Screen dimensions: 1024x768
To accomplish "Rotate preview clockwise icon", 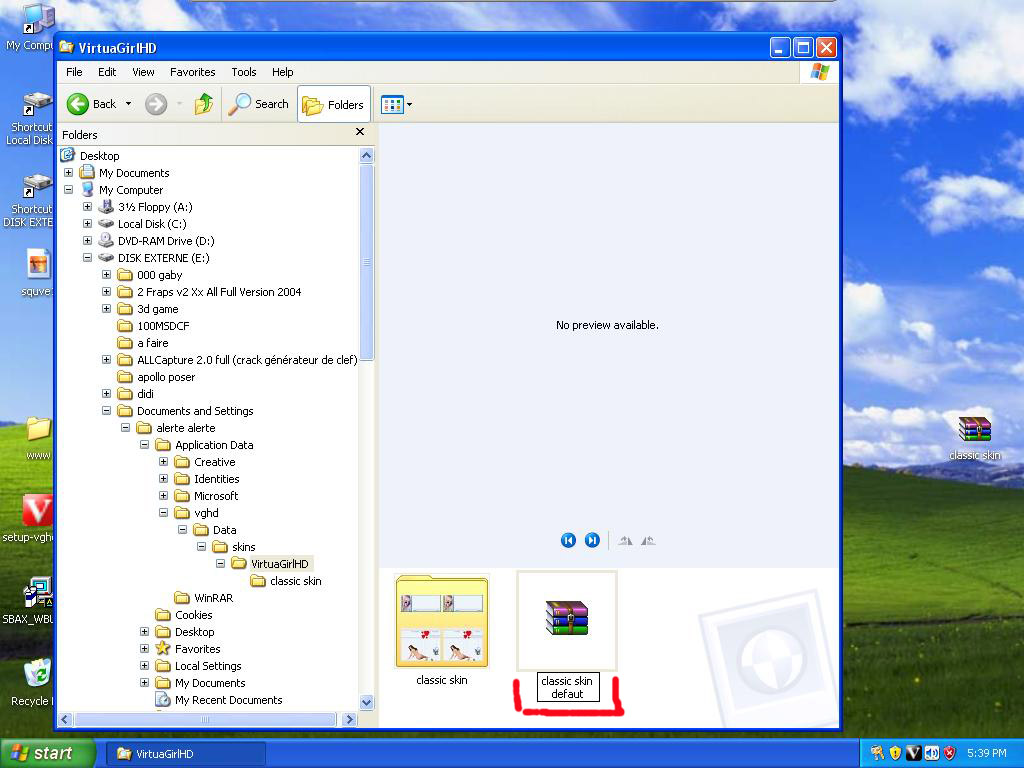I will (x=625, y=540).
